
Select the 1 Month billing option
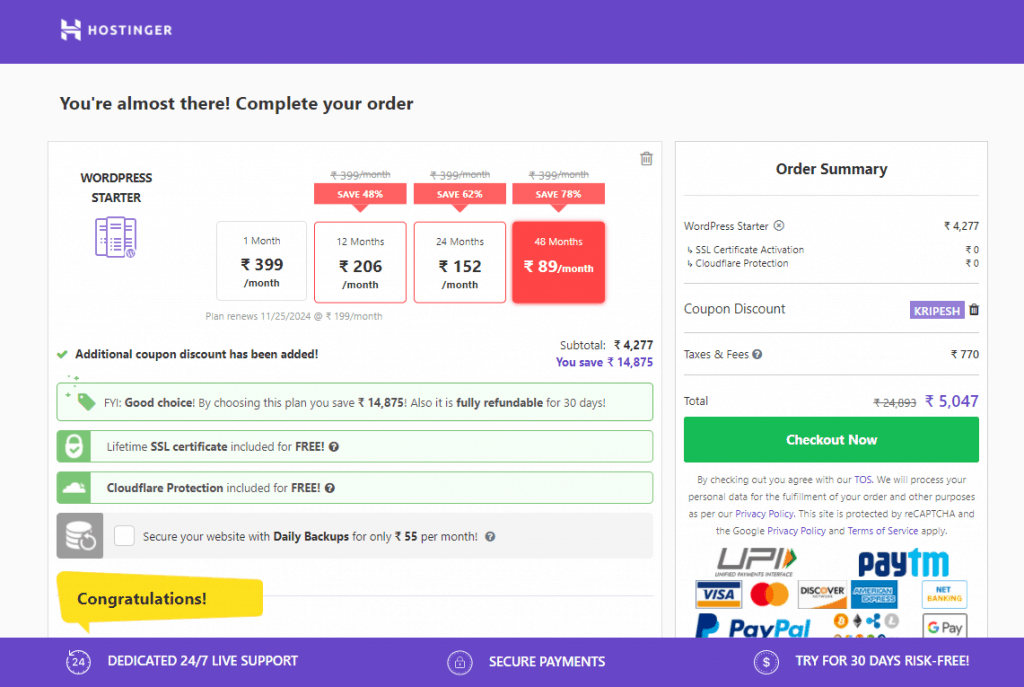tap(261, 262)
